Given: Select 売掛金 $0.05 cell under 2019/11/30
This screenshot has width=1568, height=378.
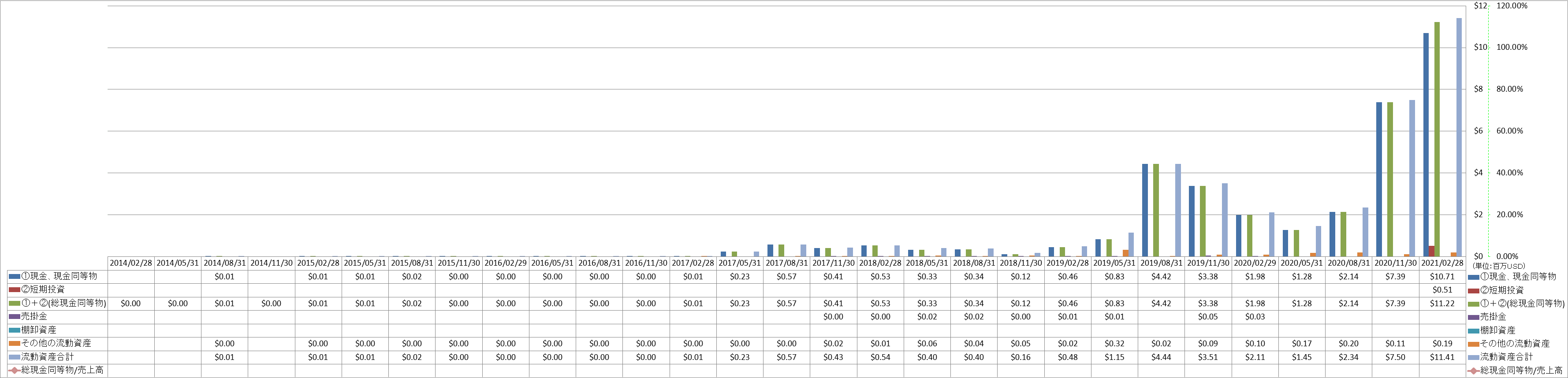Looking at the screenshot, I should tap(1208, 316).
